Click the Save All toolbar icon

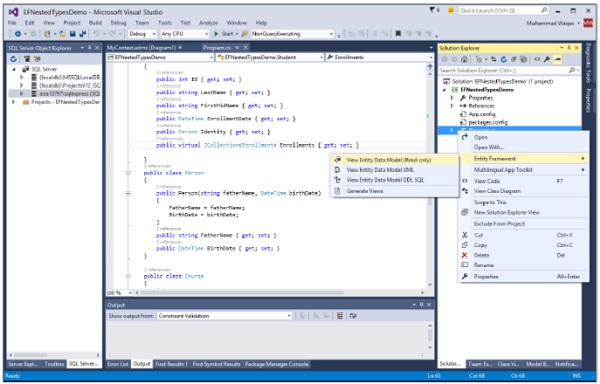pyautogui.click(x=82, y=34)
